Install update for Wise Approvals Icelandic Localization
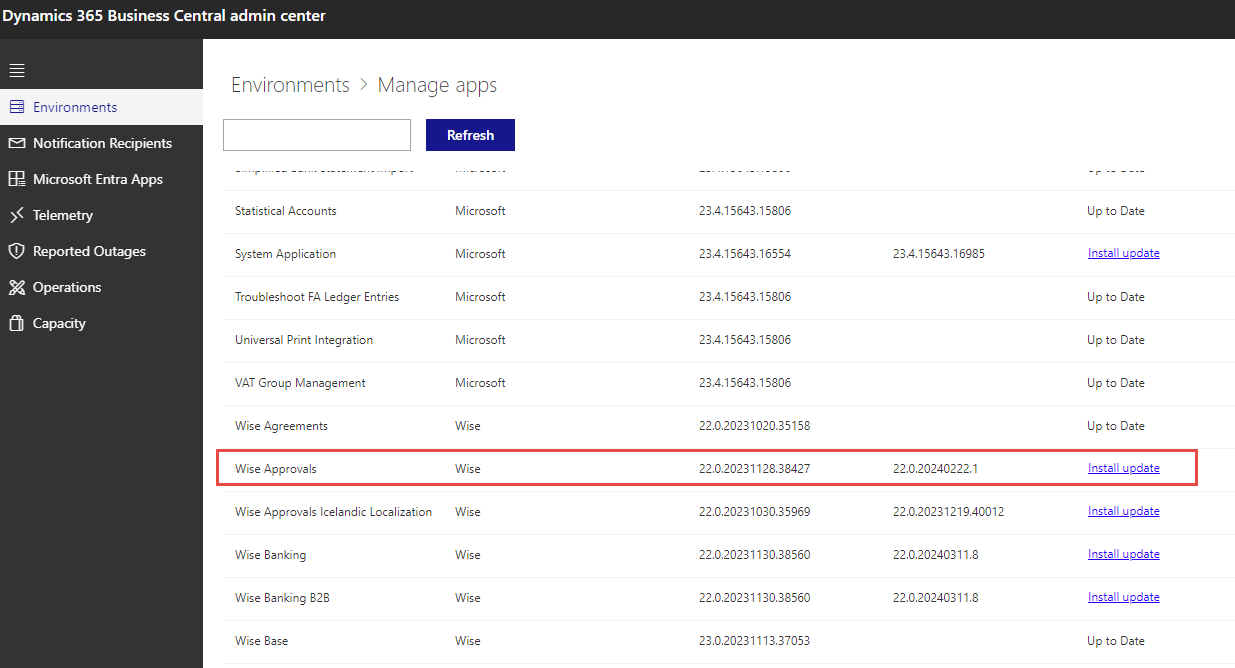 tap(1123, 511)
